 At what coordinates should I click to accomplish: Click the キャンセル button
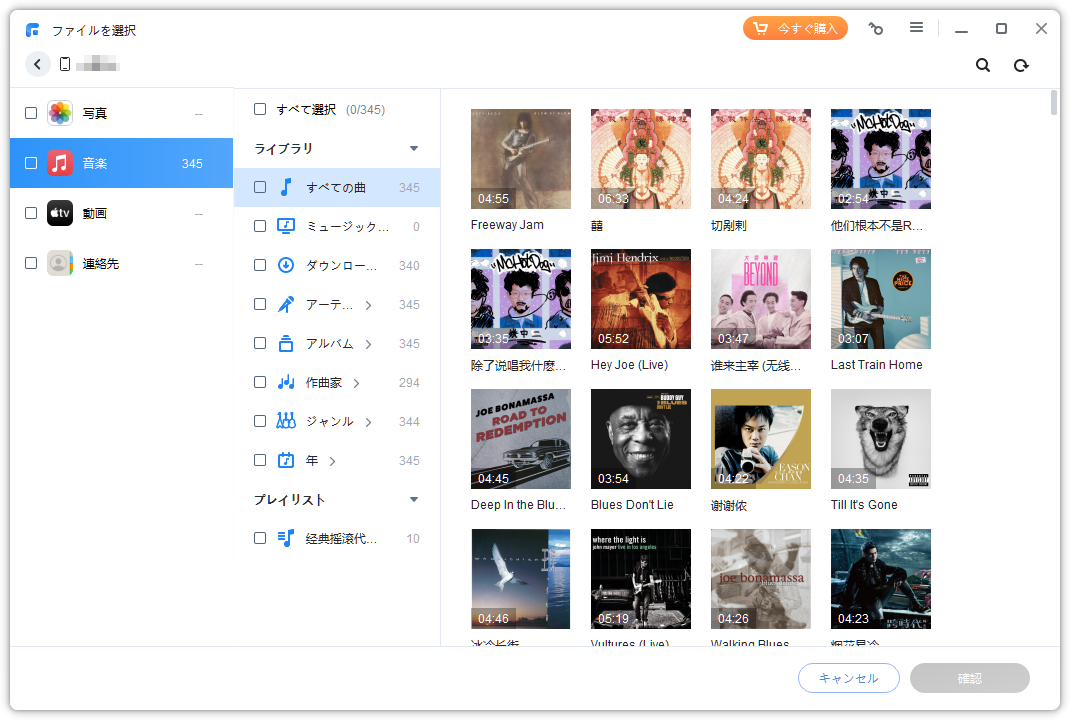tap(848, 678)
